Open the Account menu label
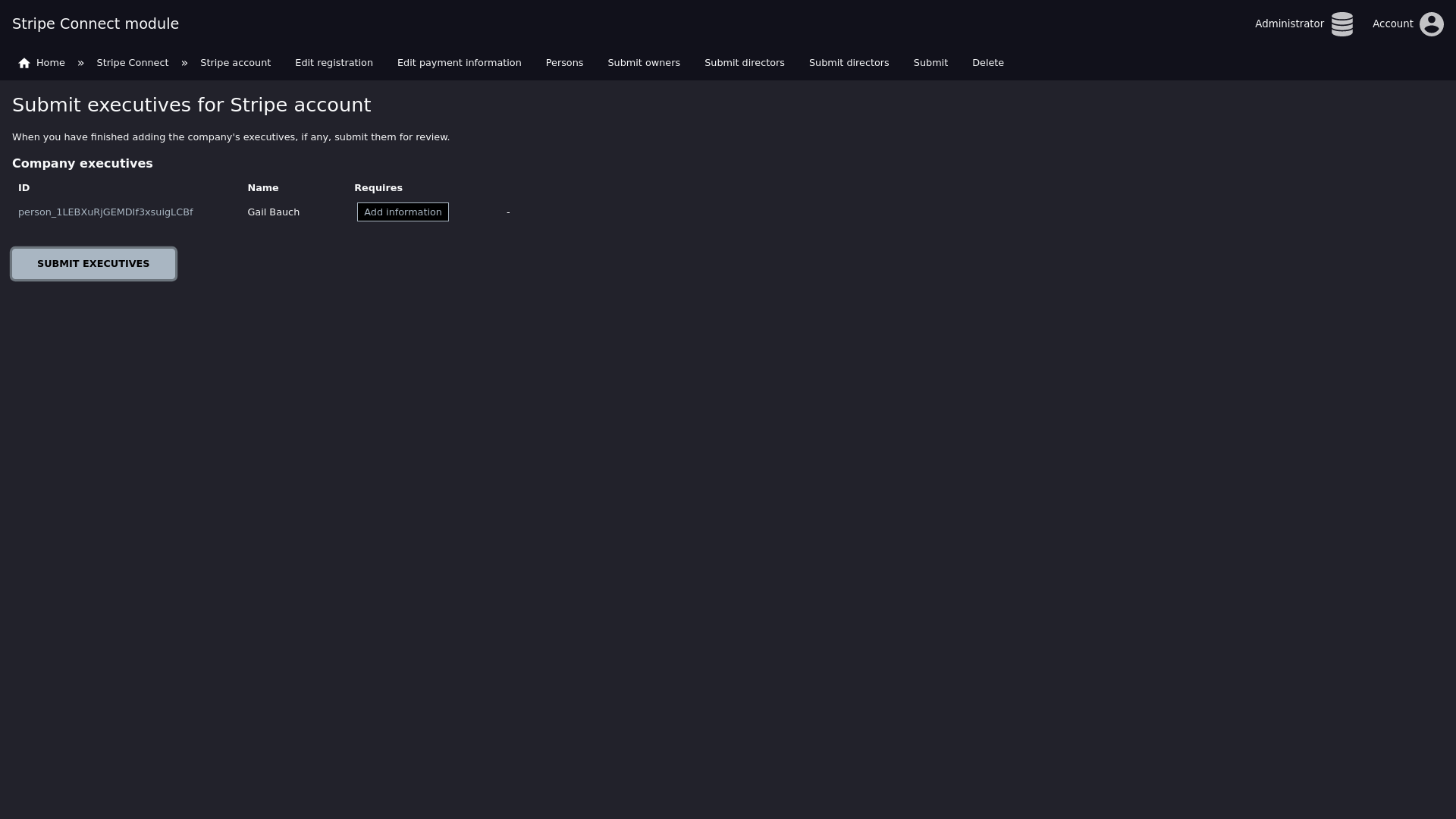Viewport: 1456px width, 819px height. (x=1392, y=24)
